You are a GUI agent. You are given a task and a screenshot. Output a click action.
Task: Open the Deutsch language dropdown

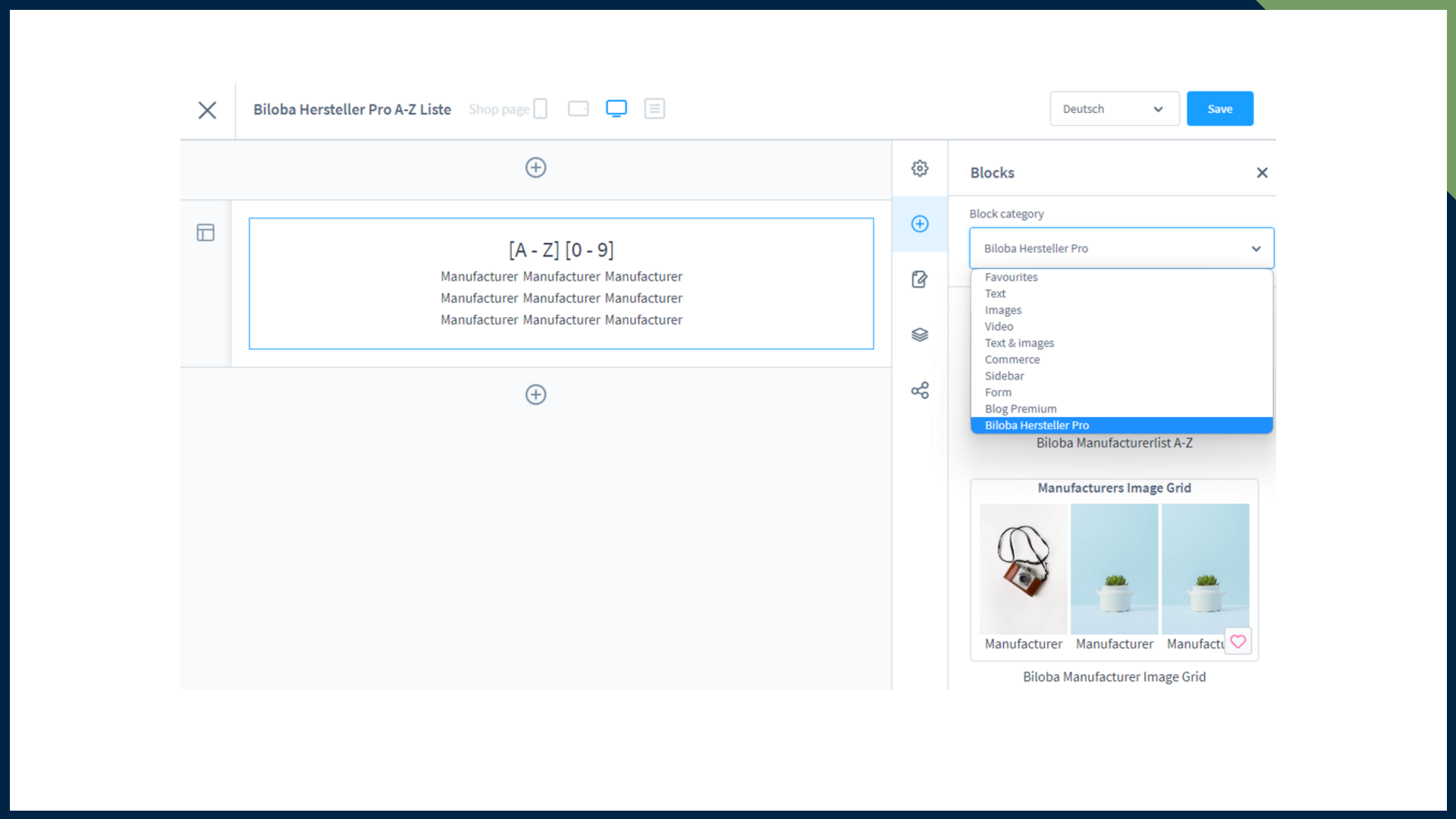tap(1113, 109)
